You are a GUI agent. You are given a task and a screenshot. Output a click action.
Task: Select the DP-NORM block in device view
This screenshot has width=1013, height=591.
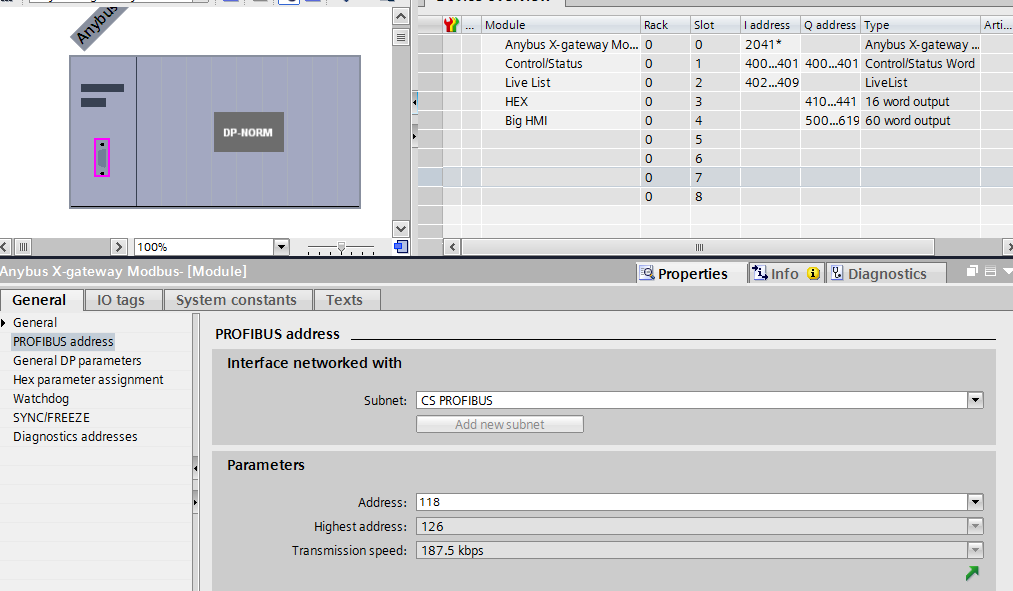pos(249,132)
